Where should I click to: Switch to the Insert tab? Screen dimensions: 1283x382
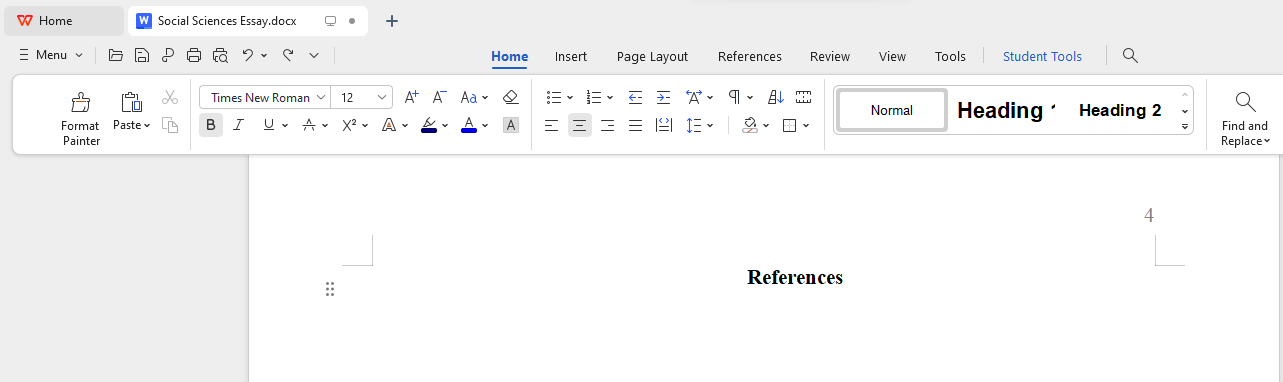coord(571,56)
